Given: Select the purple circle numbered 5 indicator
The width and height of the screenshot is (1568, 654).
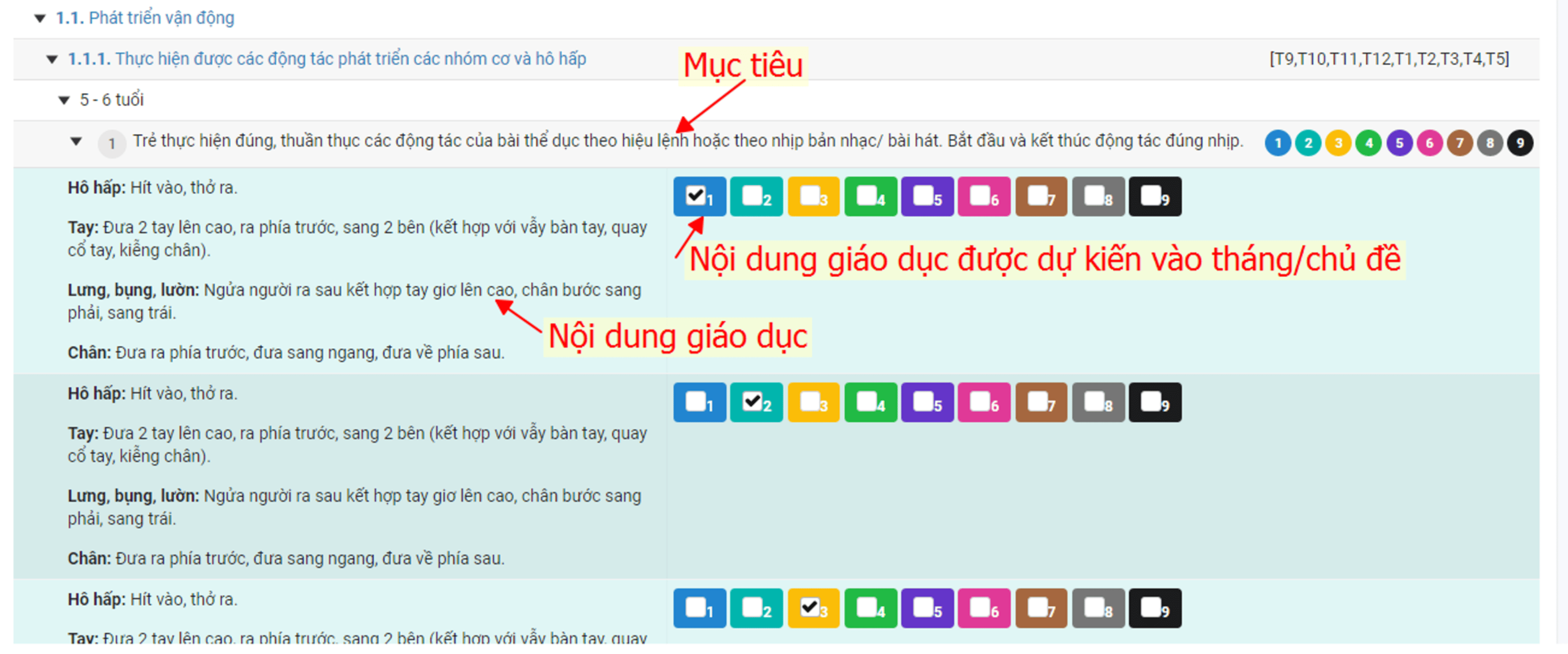Looking at the screenshot, I should coord(1399,143).
